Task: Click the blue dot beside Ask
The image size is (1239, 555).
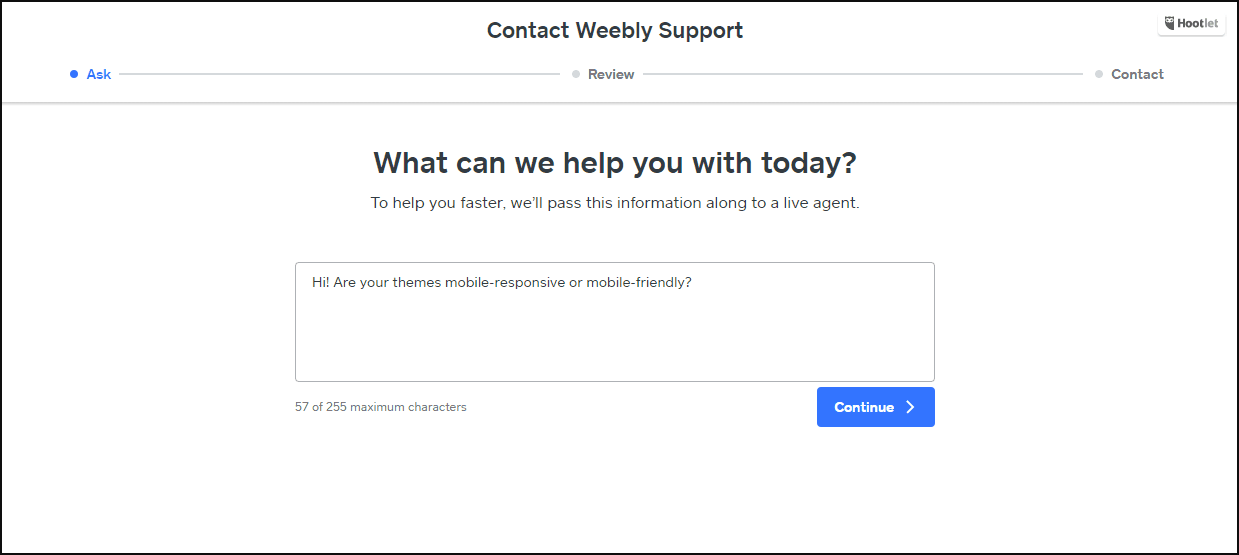Action: (74, 74)
